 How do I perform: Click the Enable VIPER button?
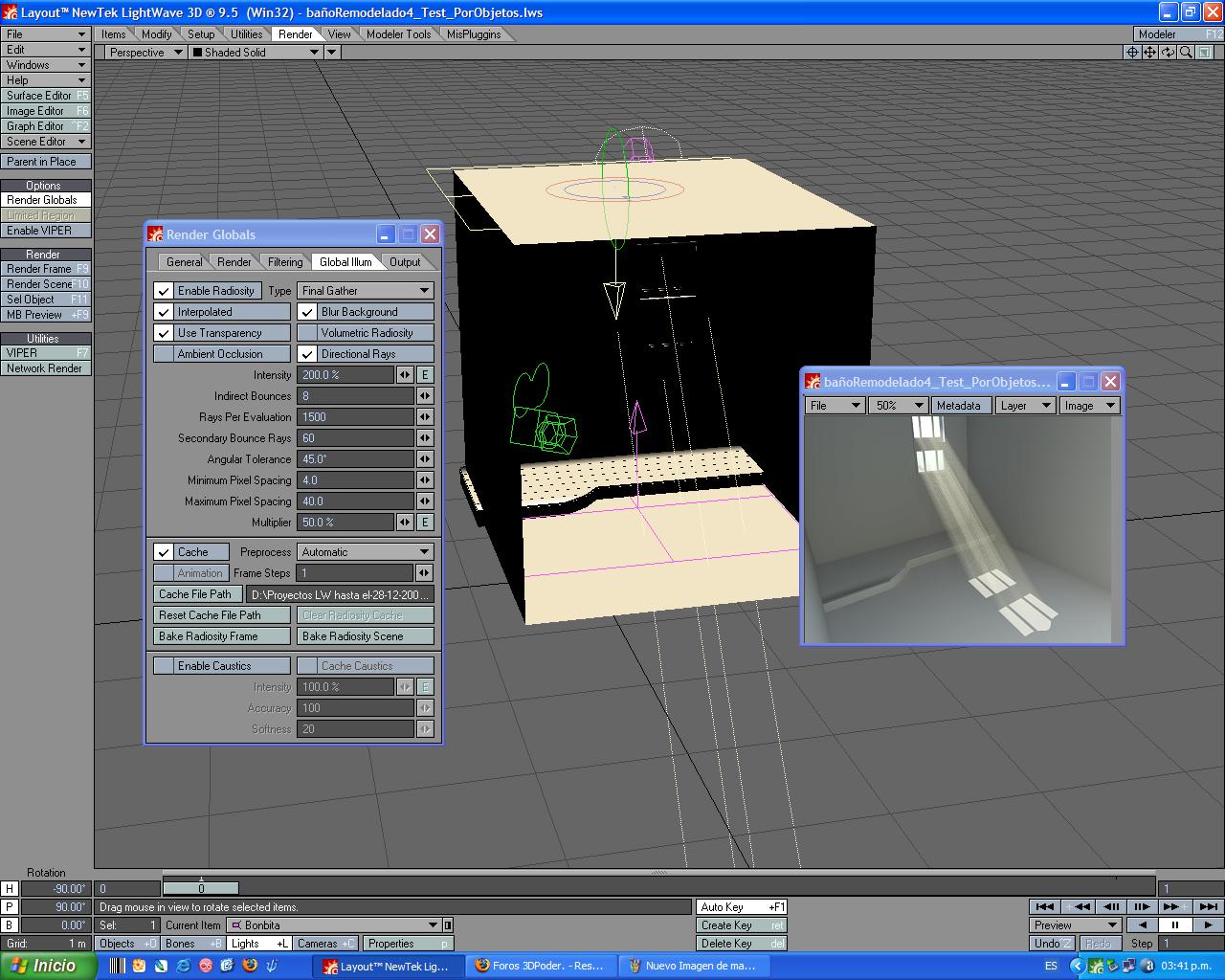click(x=46, y=231)
